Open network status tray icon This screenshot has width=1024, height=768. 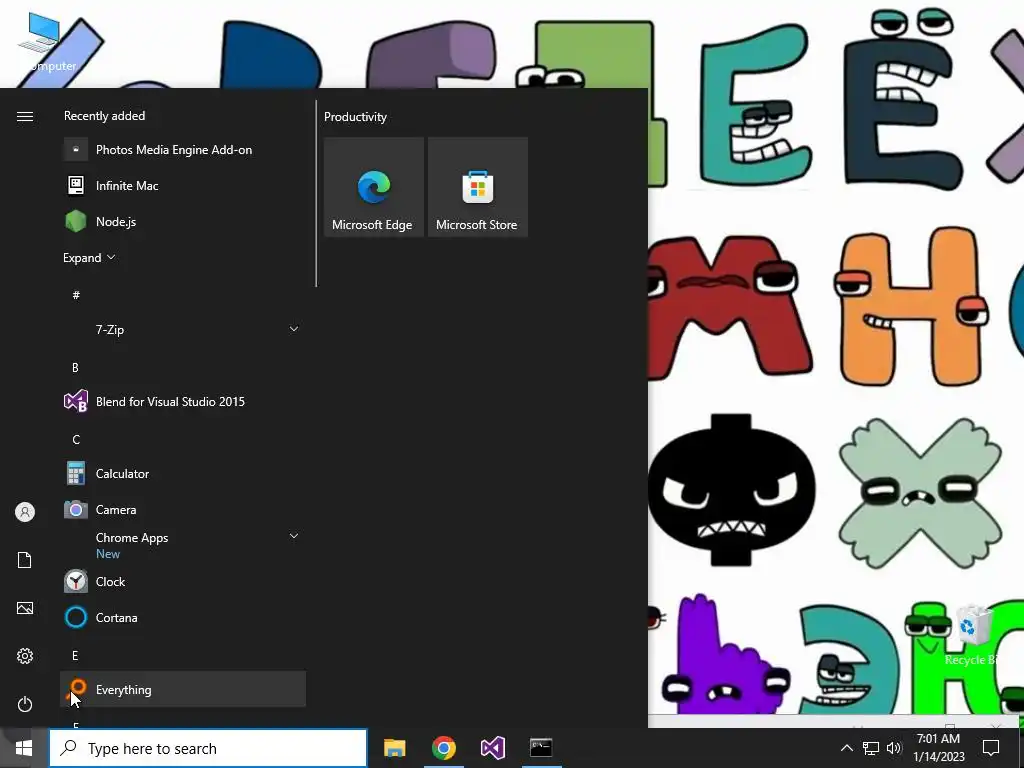click(871, 748)
